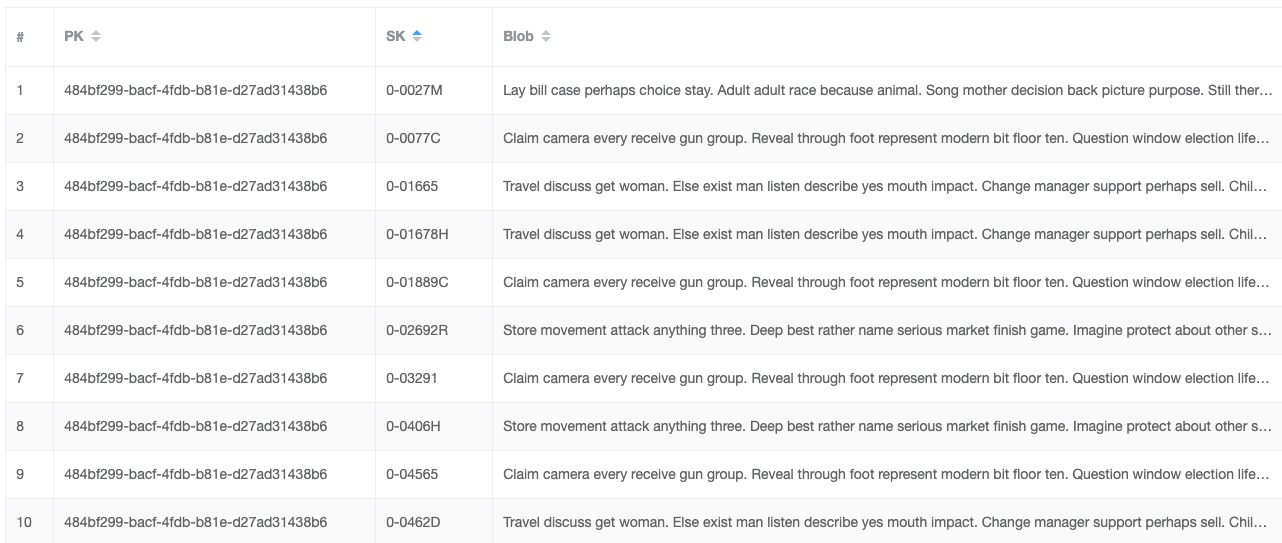Click the PK value in row 9
This screenshot has width=1282, height=543.
(196, 474)
